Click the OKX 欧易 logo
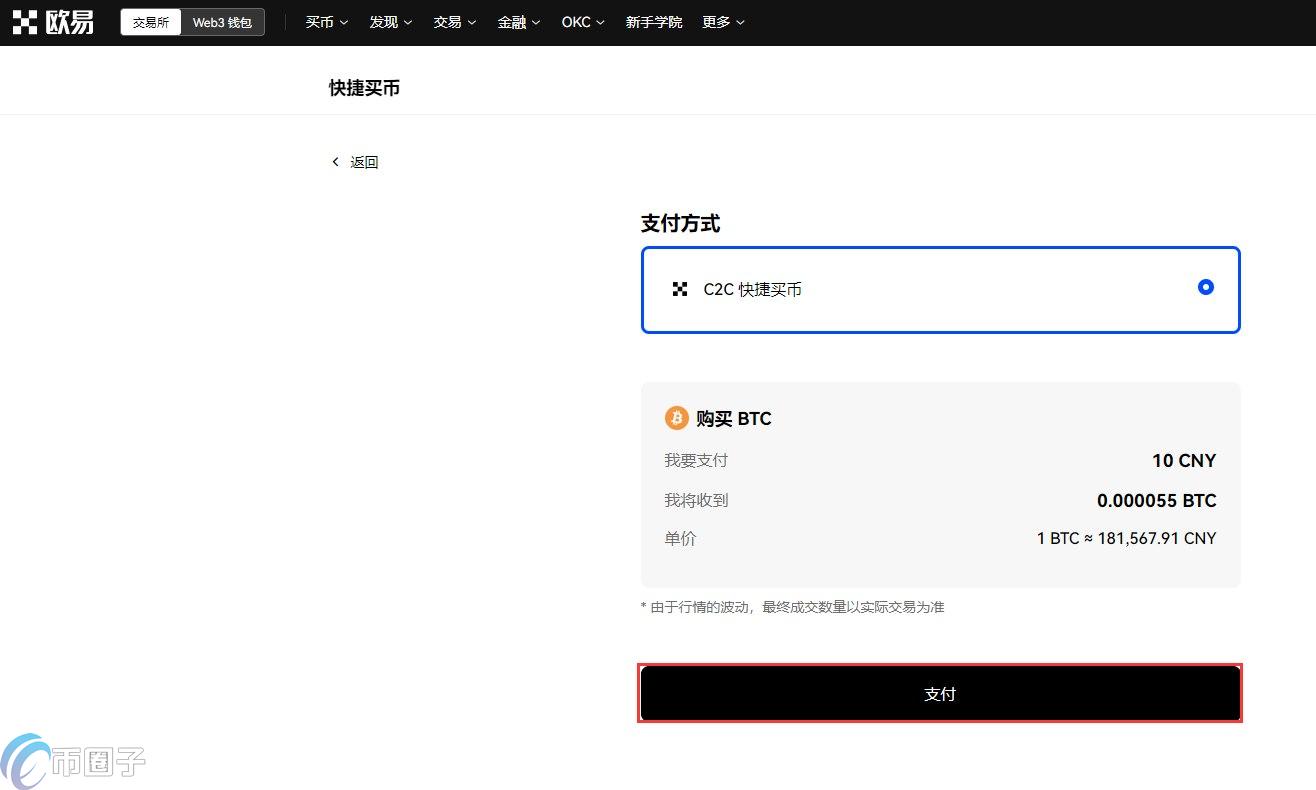 point(53,22)
